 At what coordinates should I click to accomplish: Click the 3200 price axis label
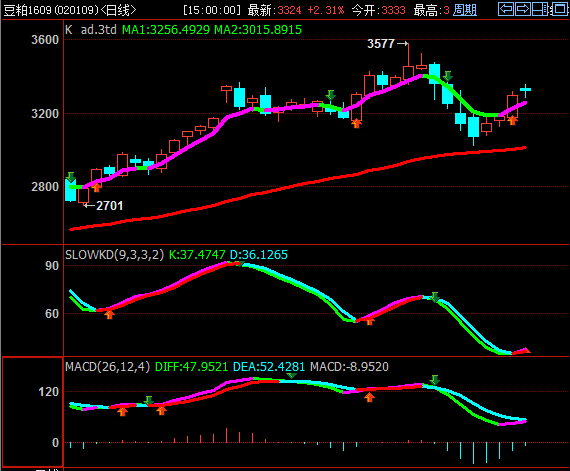click(x=45, y=114)
